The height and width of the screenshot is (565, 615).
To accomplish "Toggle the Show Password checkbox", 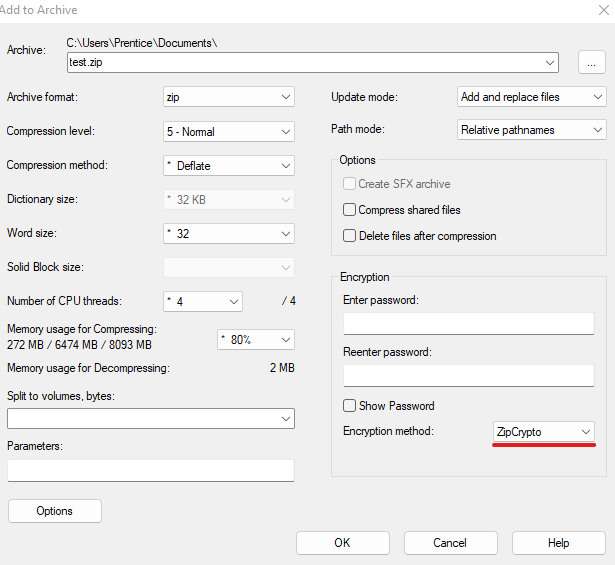I will click(350, 406).
